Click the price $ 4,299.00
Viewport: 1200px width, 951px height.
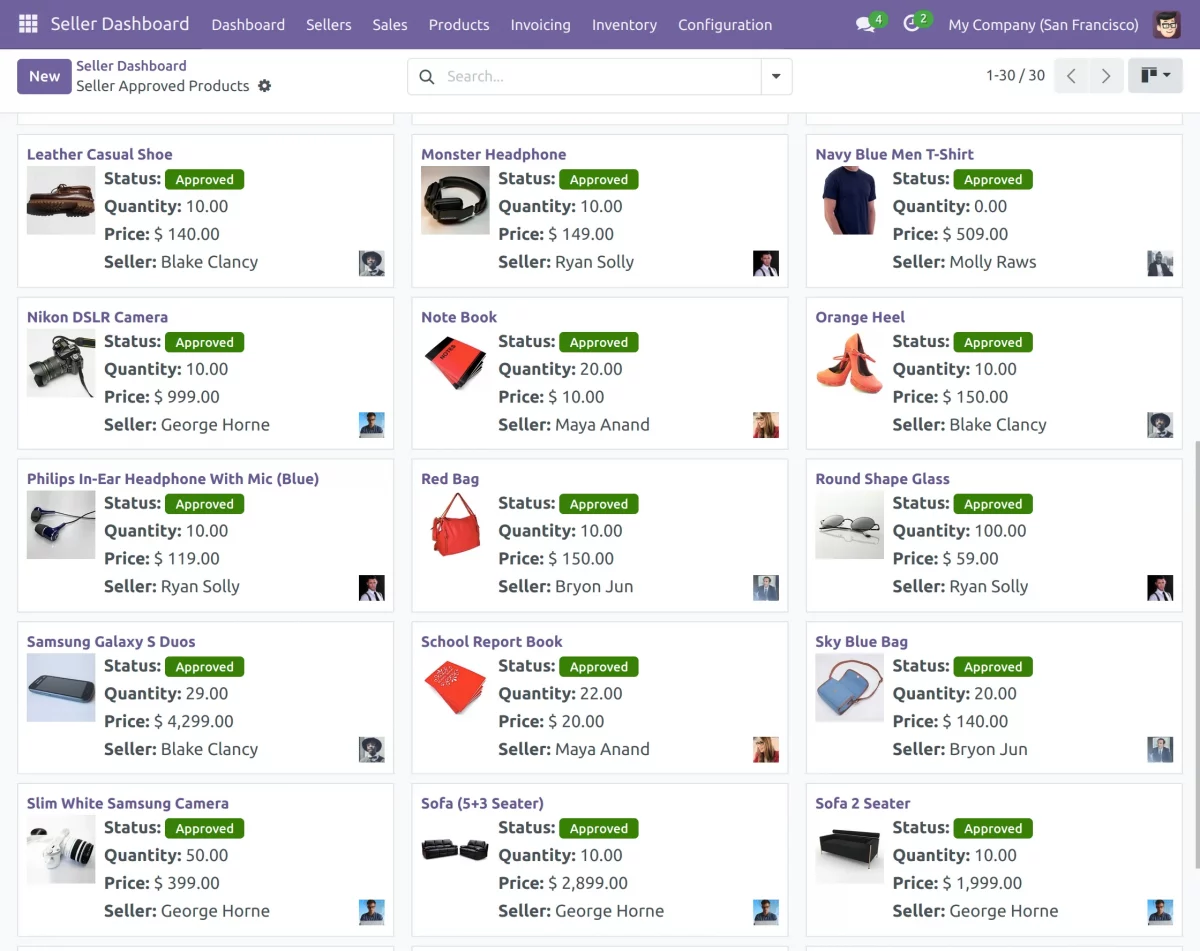[x=194, y=721]
